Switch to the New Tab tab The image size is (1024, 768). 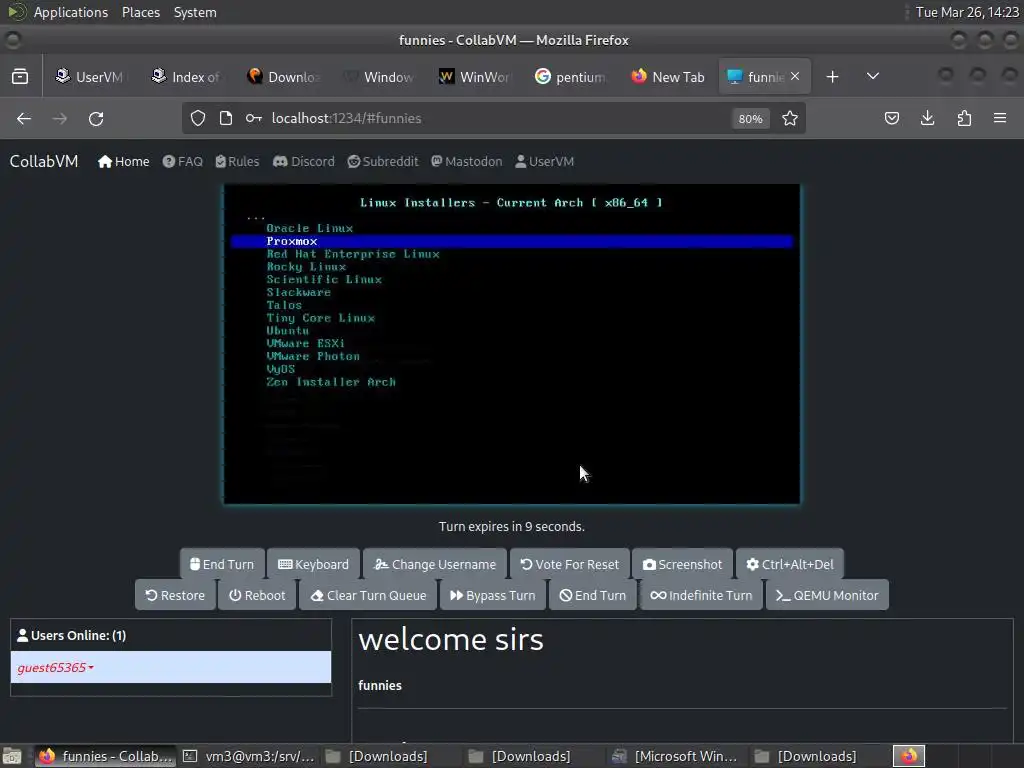click(667, 76)
